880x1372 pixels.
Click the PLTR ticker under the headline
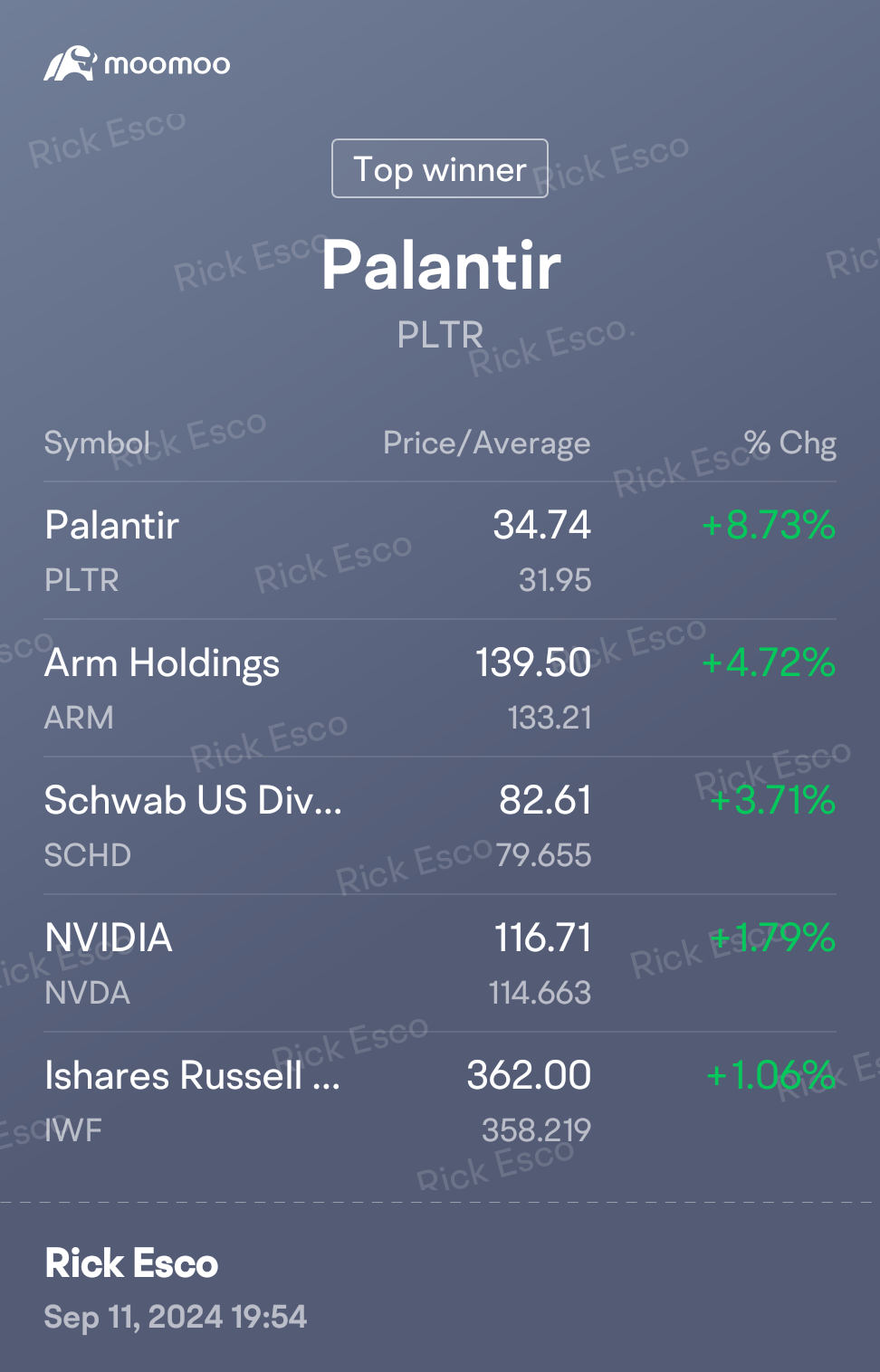[440, 335]
